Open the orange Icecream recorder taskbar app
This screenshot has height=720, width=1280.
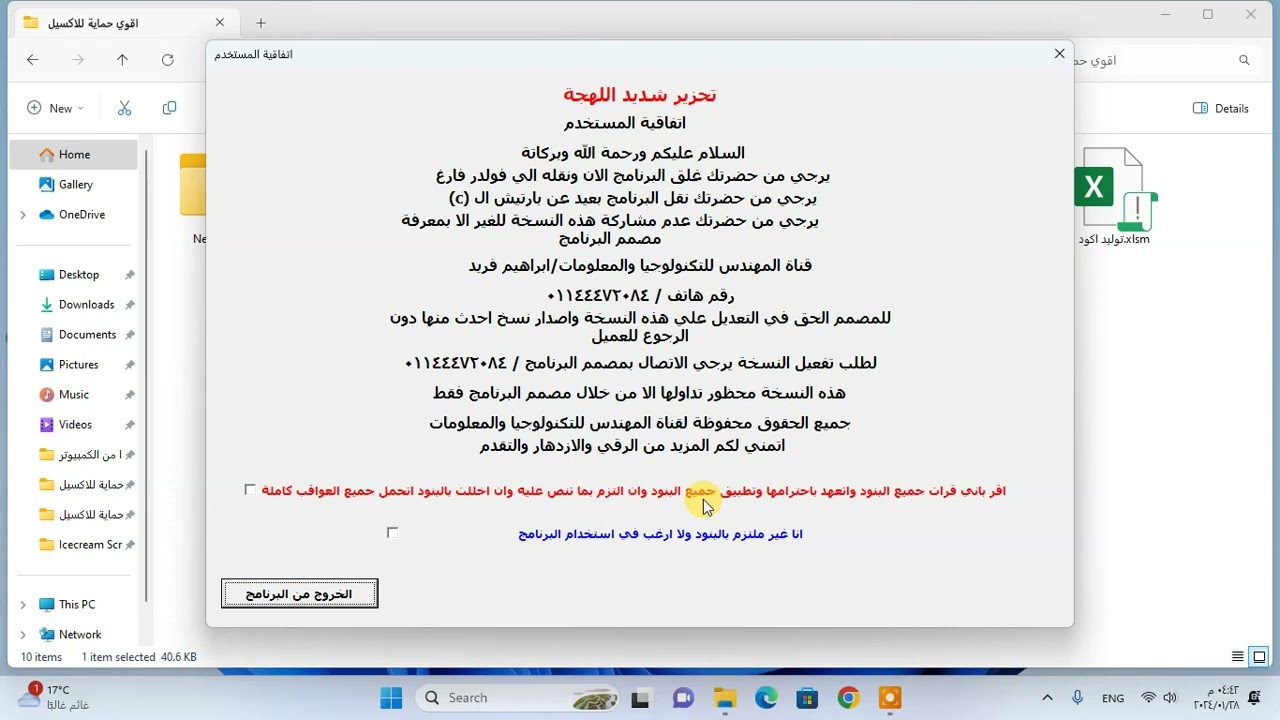pyautogui.click(x=889, y=697)
